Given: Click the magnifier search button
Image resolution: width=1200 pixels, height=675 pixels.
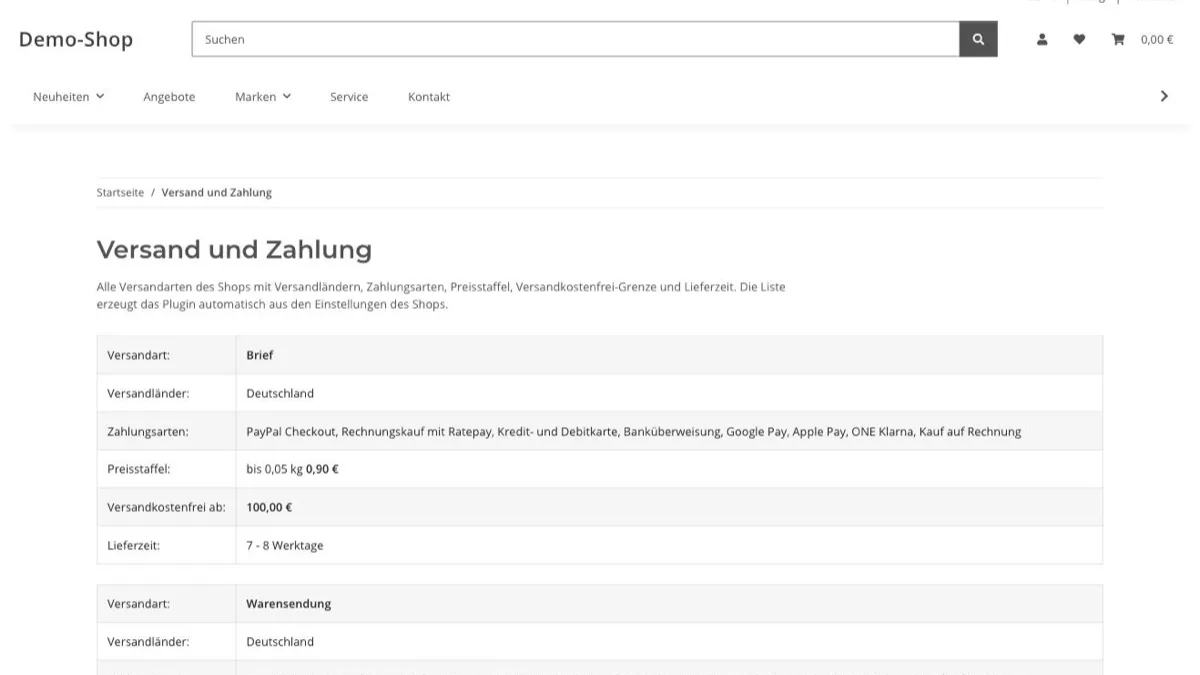Looking at the screenshot, I should pyautogui.click(x=978, y=39).
